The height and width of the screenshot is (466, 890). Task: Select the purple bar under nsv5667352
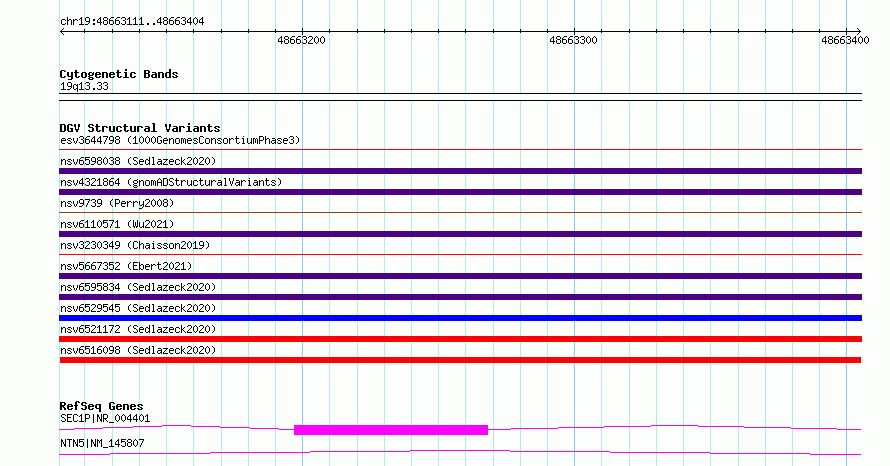point(460,276)
